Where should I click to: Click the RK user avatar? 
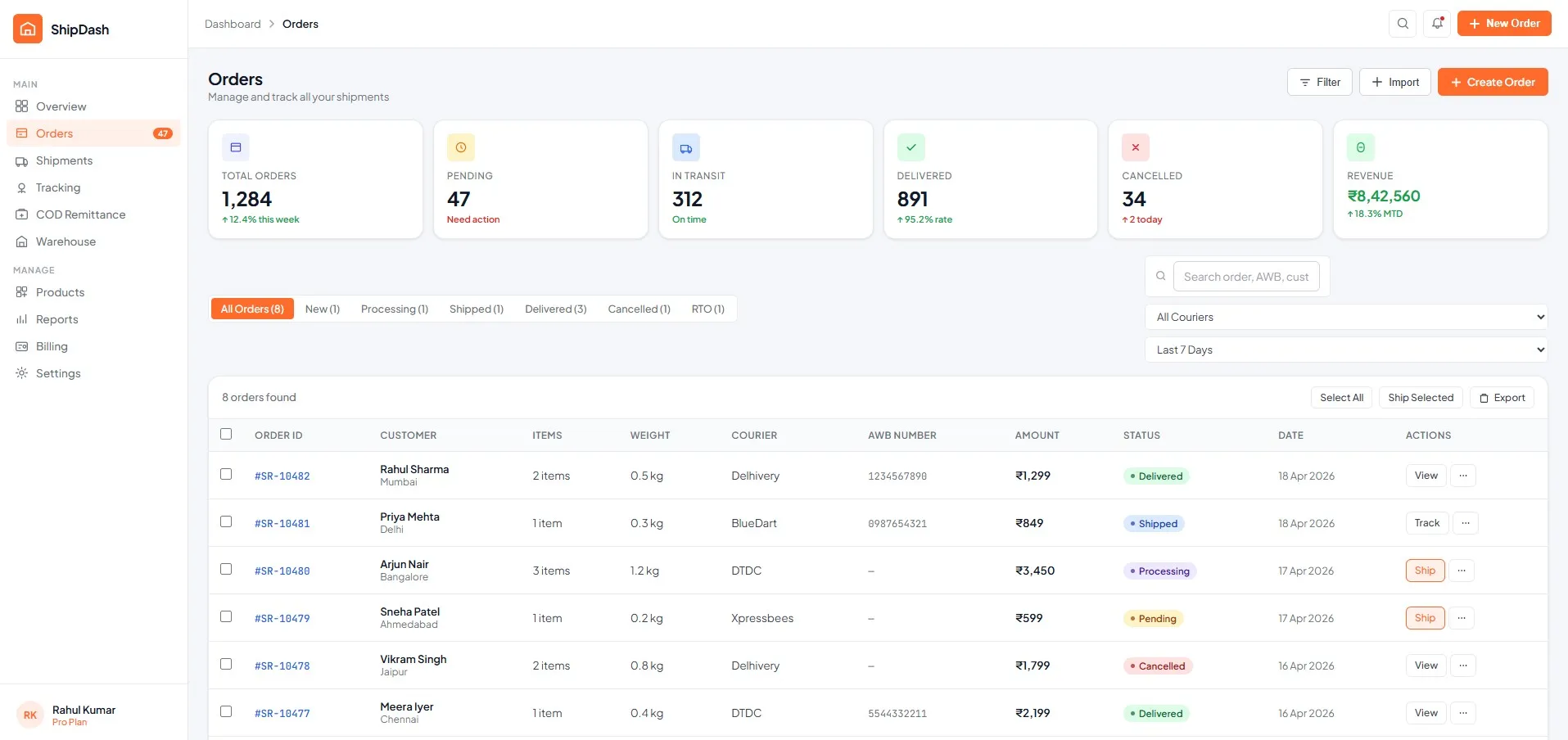pos(30,715)
